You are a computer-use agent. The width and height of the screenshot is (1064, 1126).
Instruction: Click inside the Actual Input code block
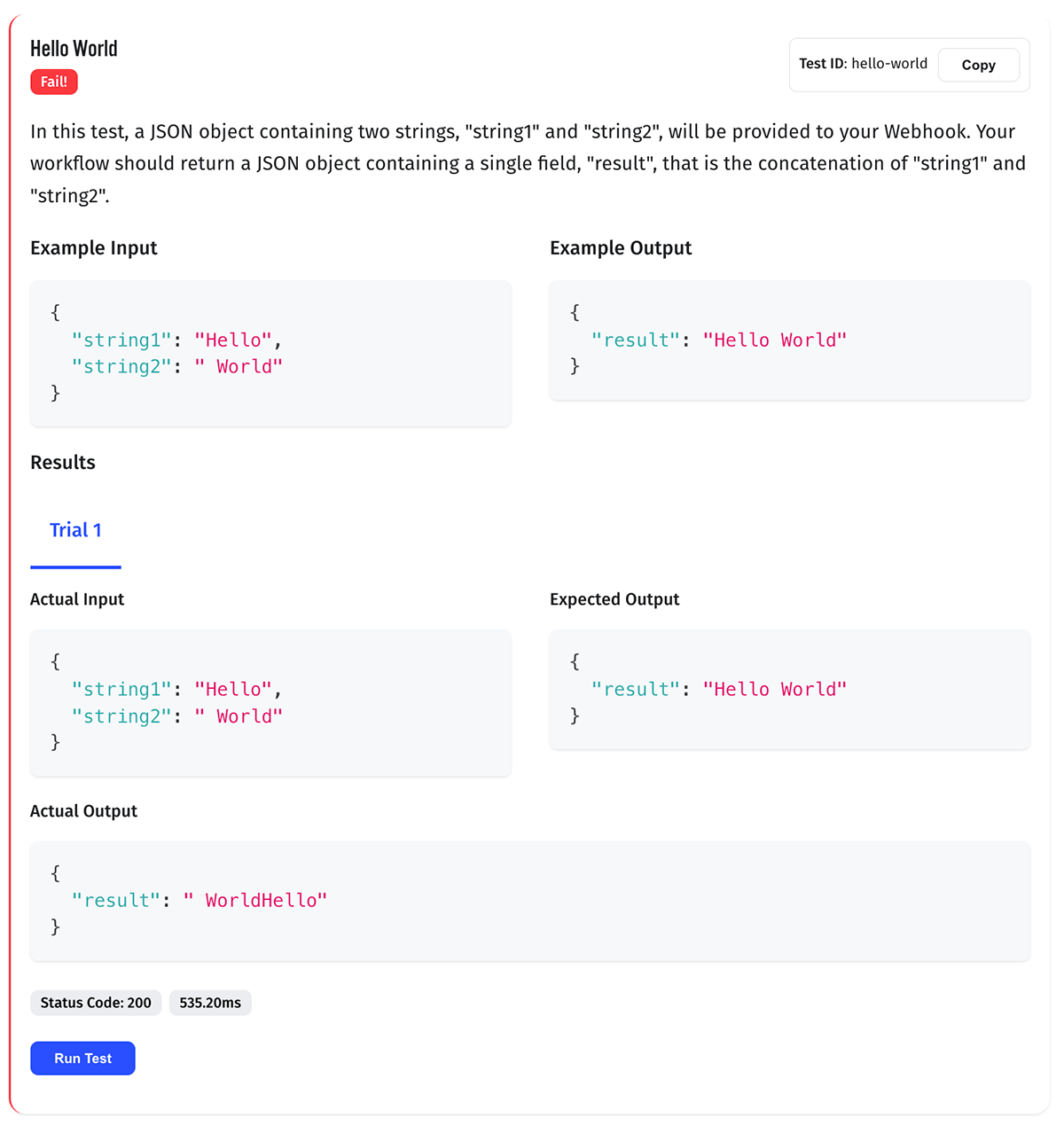click(x=270, y=703)
